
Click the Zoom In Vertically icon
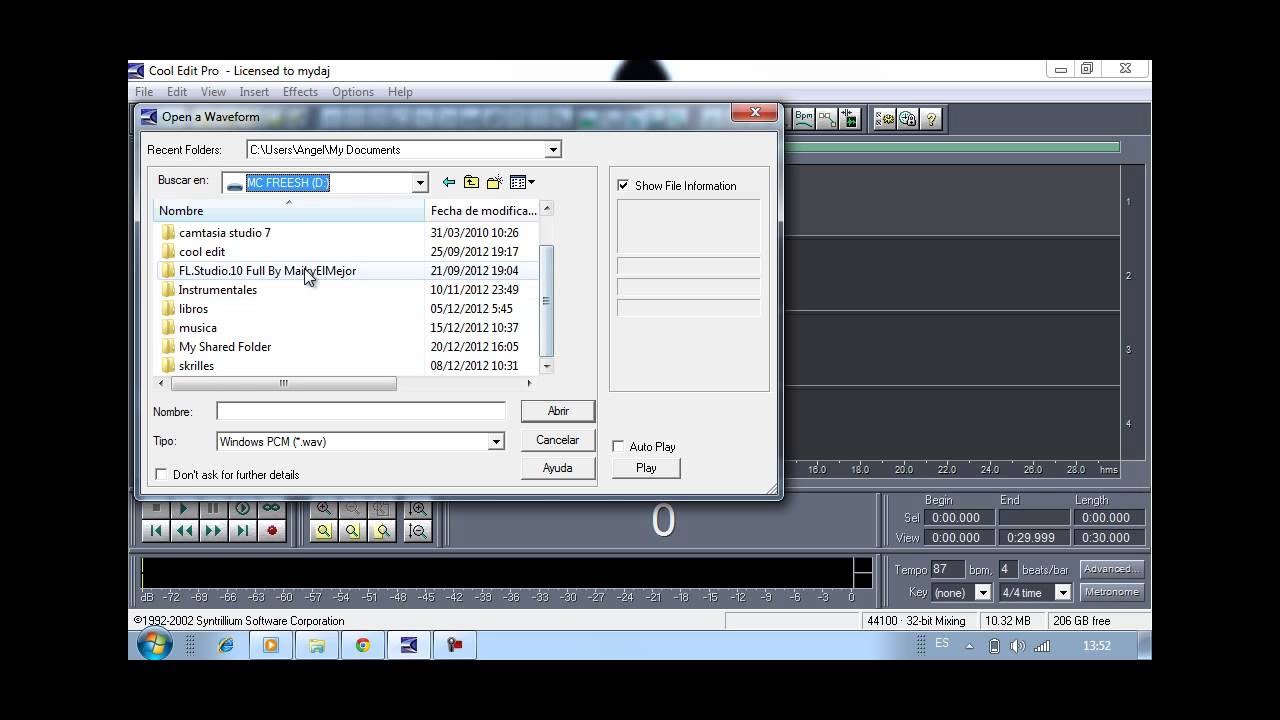click(418, 509)
